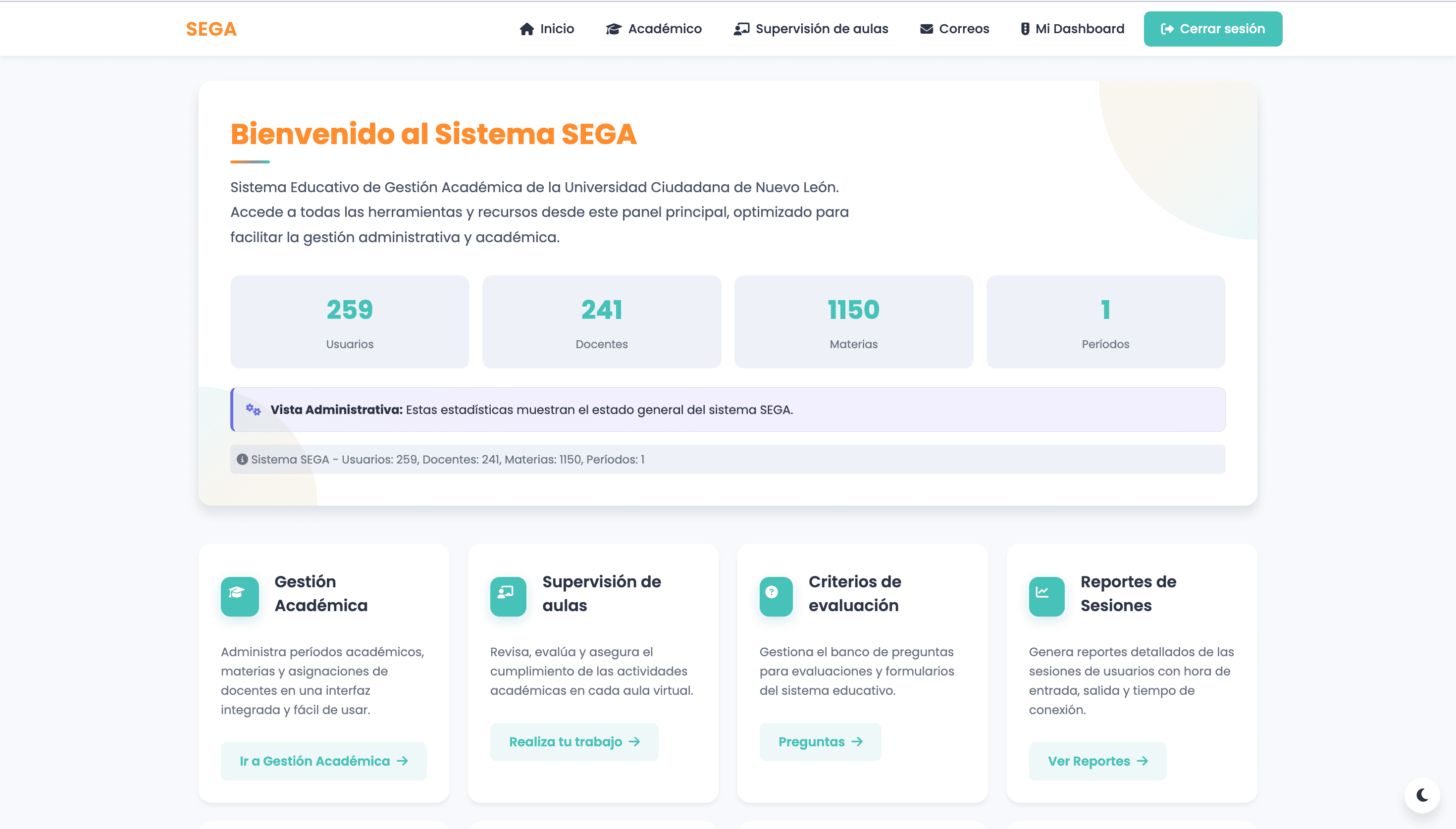Screen dimensions: 1456x829
Task: Click the Supervisión de aulas card title
Action: pos(602,593)
